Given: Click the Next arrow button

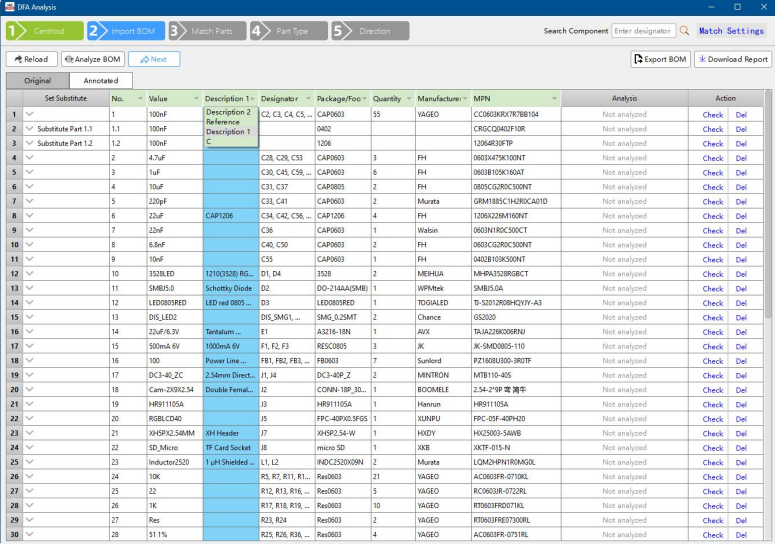Looking at the screenshot, I should (x=154, y=59).
